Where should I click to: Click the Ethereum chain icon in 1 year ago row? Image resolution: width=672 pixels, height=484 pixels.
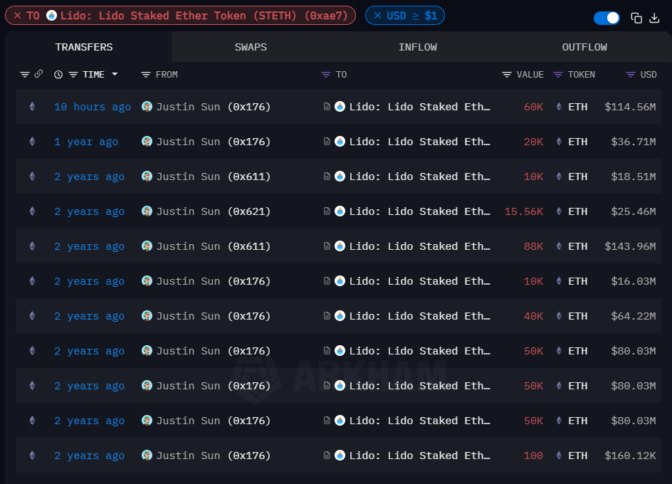click(32, 141)
